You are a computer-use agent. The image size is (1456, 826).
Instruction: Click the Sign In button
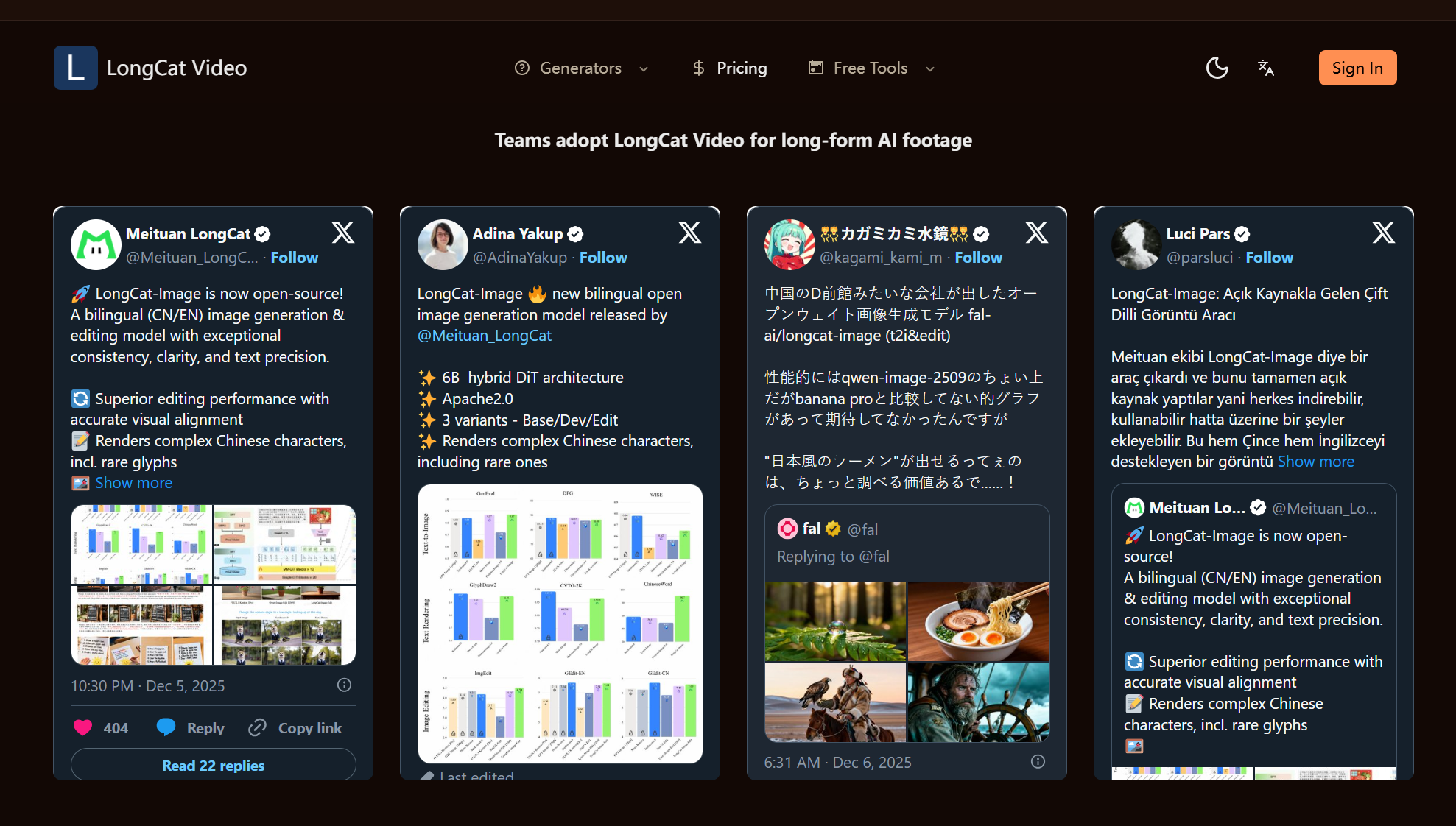tap(1357, 68)
